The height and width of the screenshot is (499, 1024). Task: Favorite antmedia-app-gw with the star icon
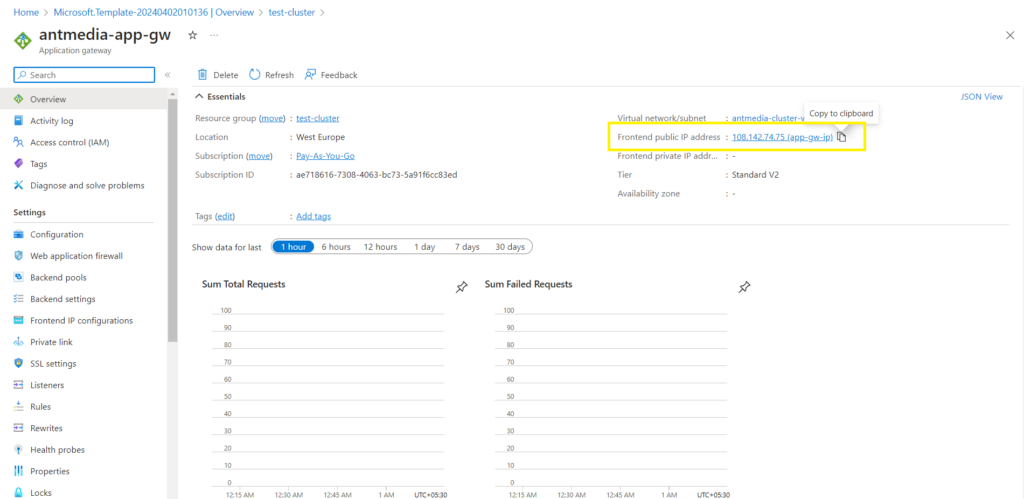pos(193,35)
